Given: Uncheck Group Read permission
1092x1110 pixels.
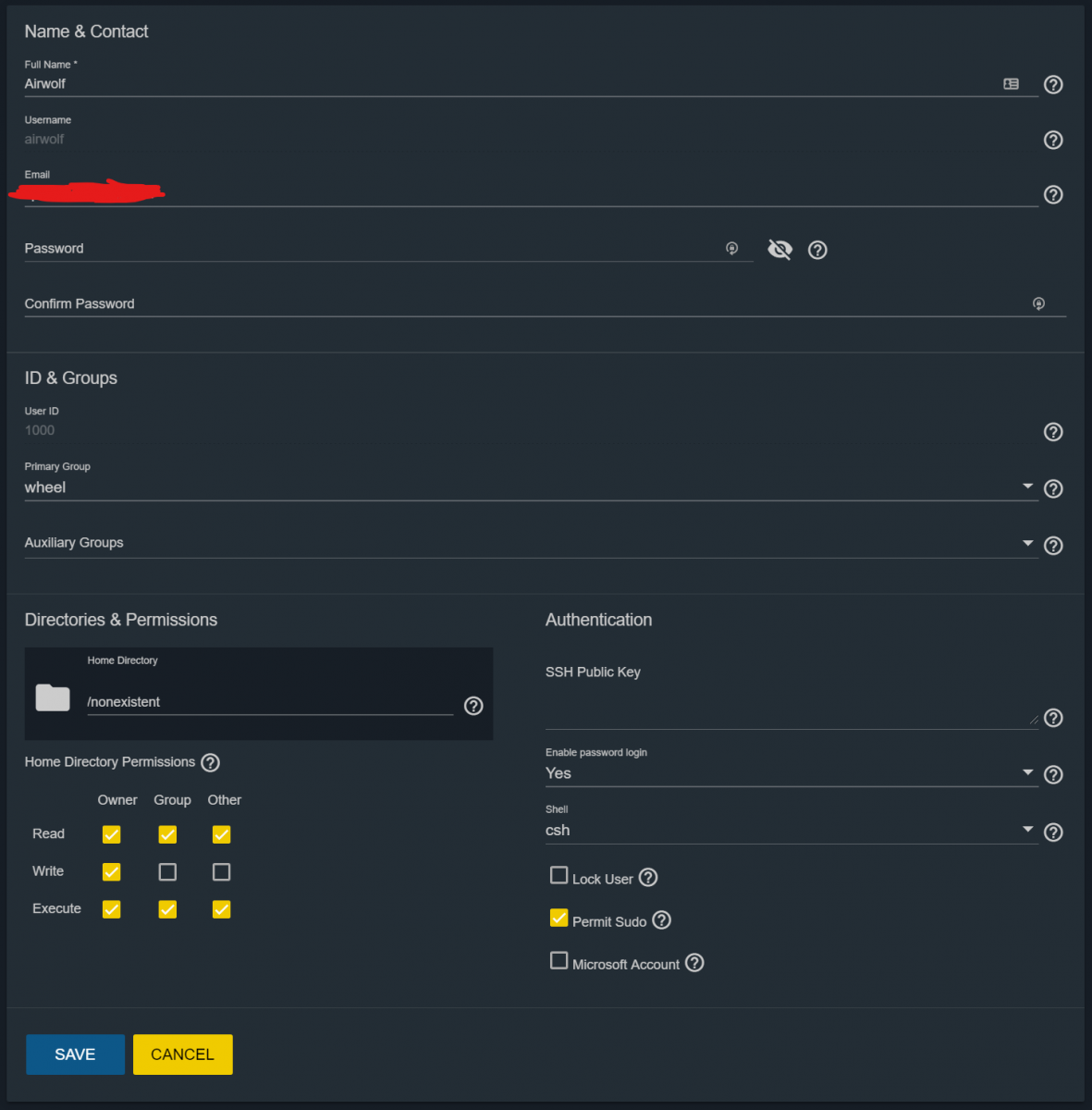Looking at the screenshot, I should pyautogui.click(x=167, y=834).
